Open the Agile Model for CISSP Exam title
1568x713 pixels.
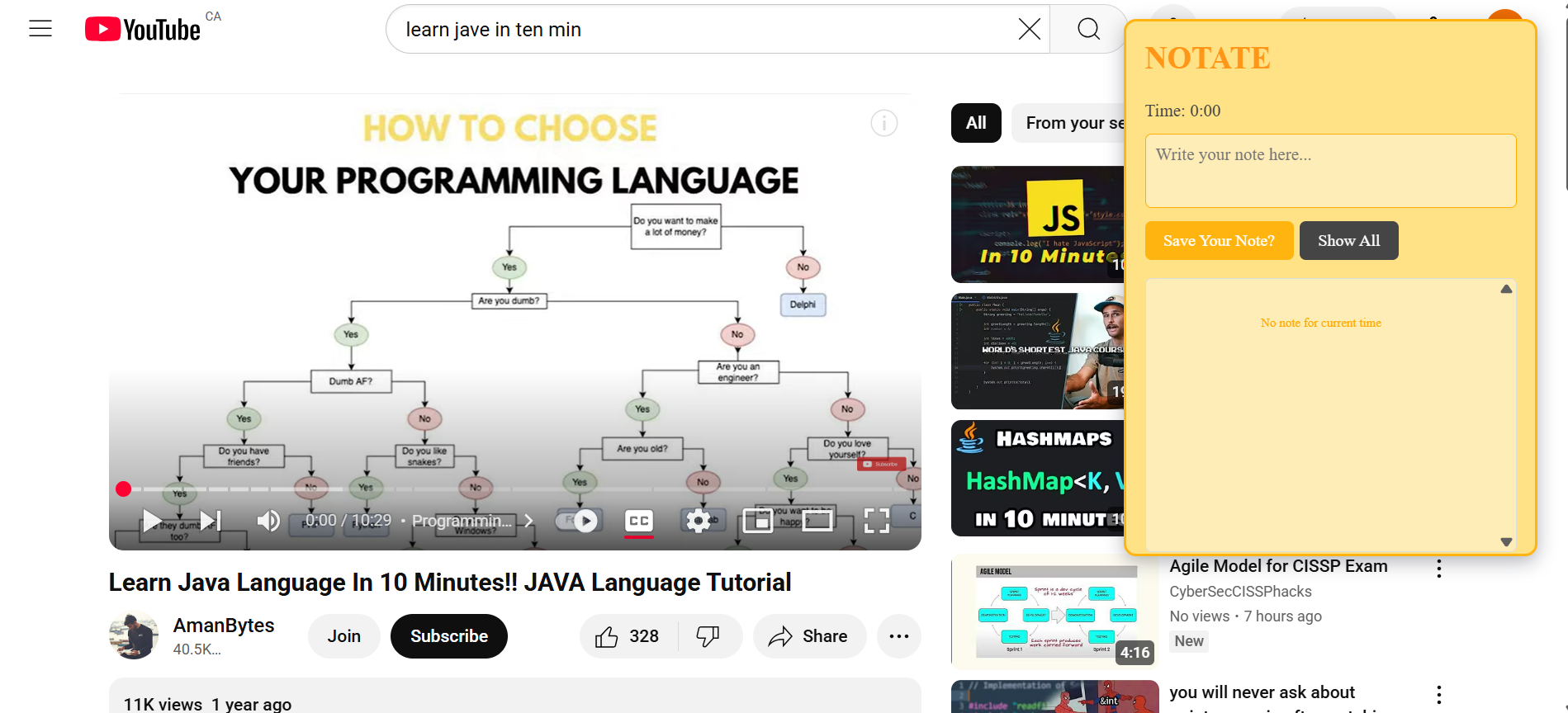[1278, 566]
